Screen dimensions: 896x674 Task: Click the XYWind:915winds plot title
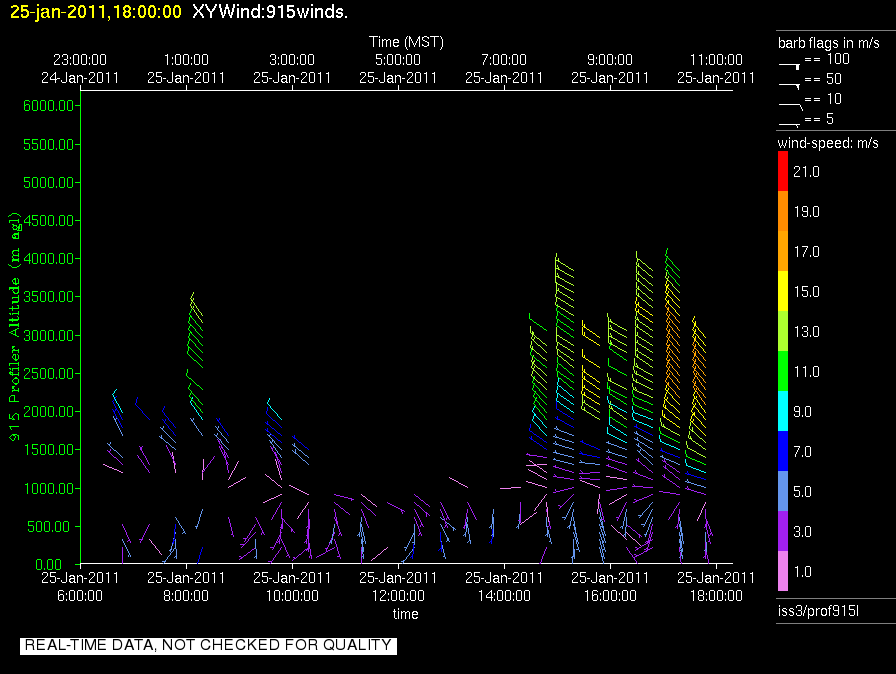point(270,12)
